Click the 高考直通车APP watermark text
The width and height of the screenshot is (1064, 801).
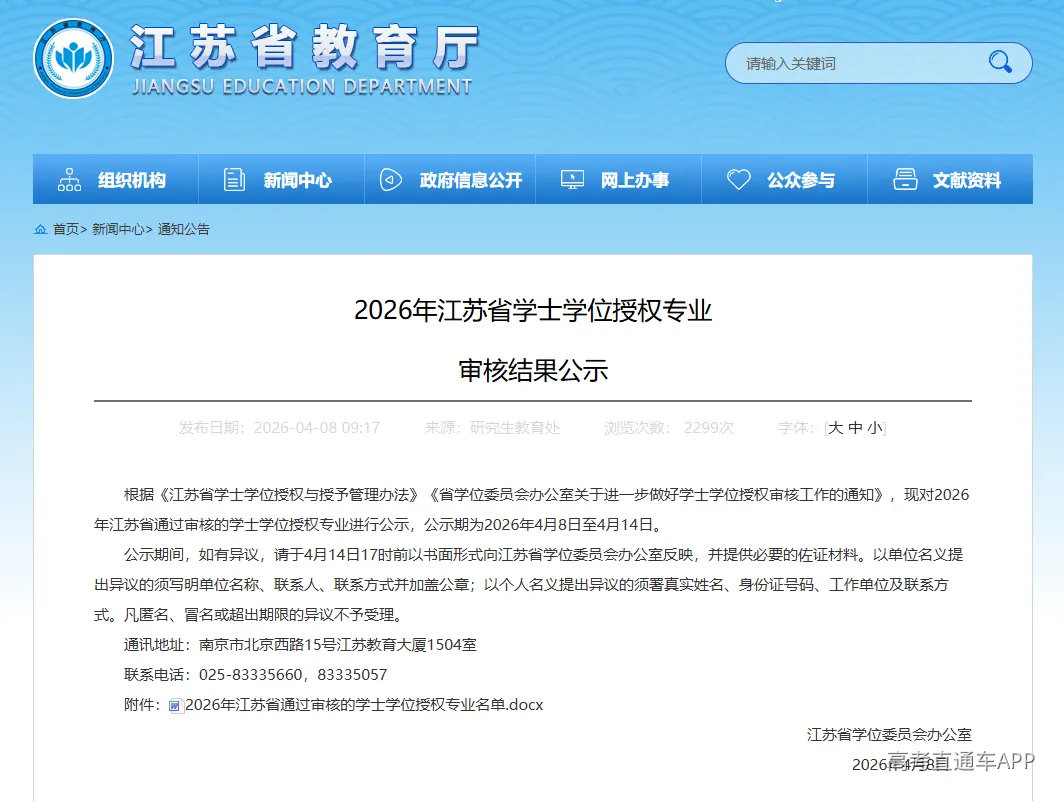point(958,760)
